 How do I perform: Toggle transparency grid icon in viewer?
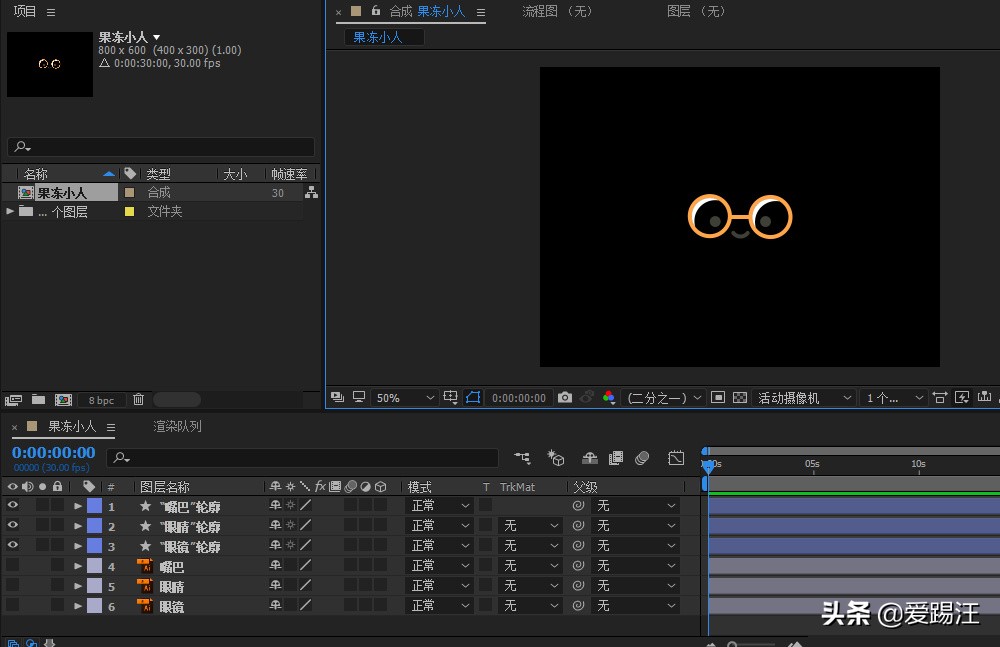(x=740, y=398)
